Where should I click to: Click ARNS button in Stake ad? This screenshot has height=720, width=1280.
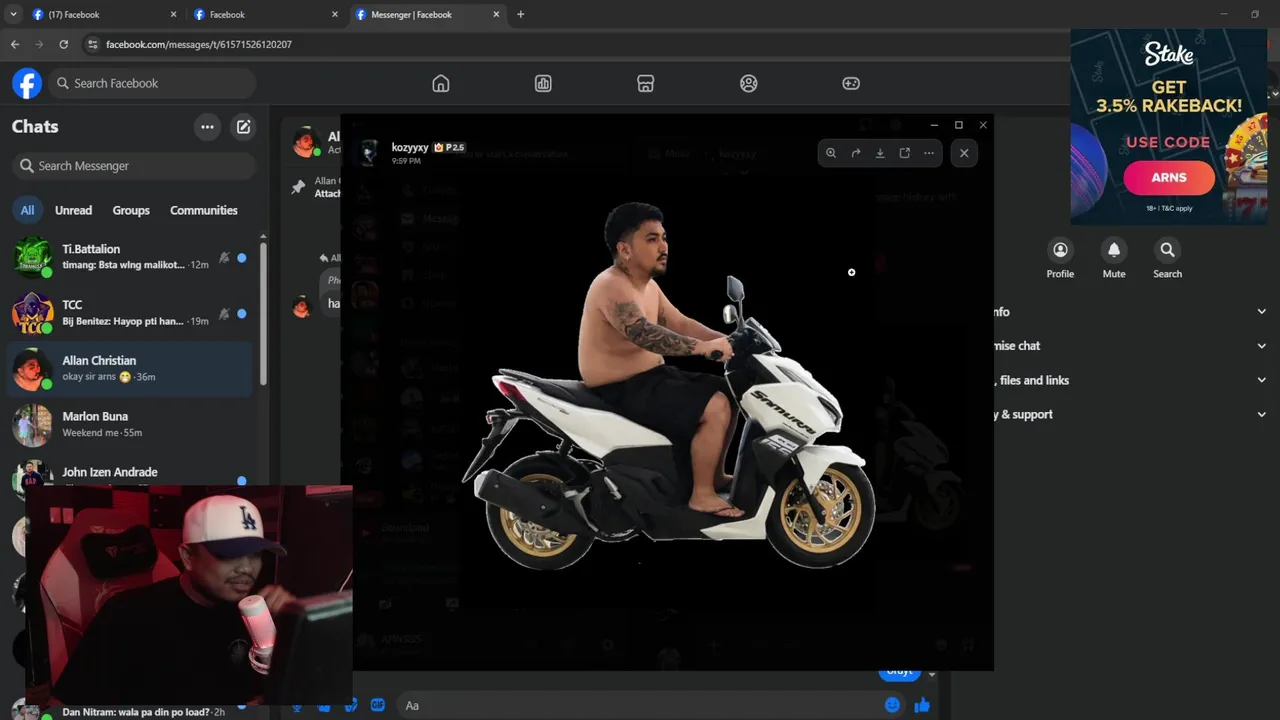tap(1169, 178)
